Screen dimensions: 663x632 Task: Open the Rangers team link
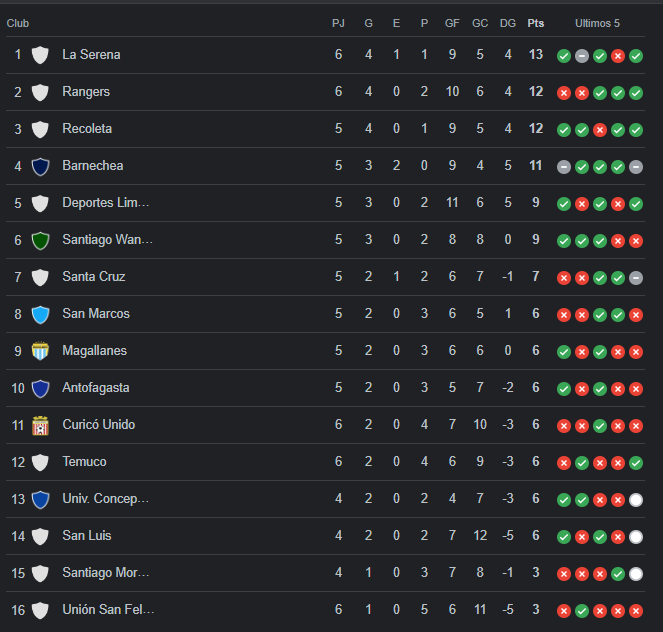coord(86,92)
